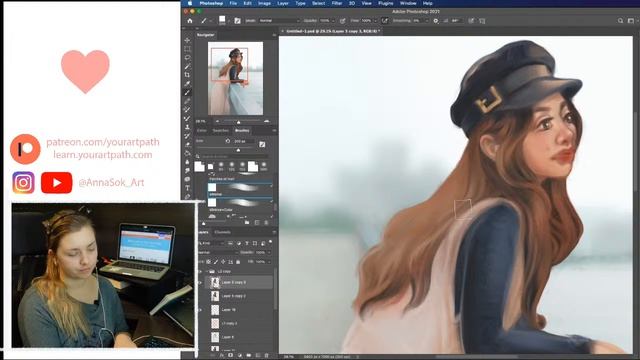Image resolution: width=640 pixels, height=360 pixels.
Task: Select the Crop tool
Action: click(187, 75)
